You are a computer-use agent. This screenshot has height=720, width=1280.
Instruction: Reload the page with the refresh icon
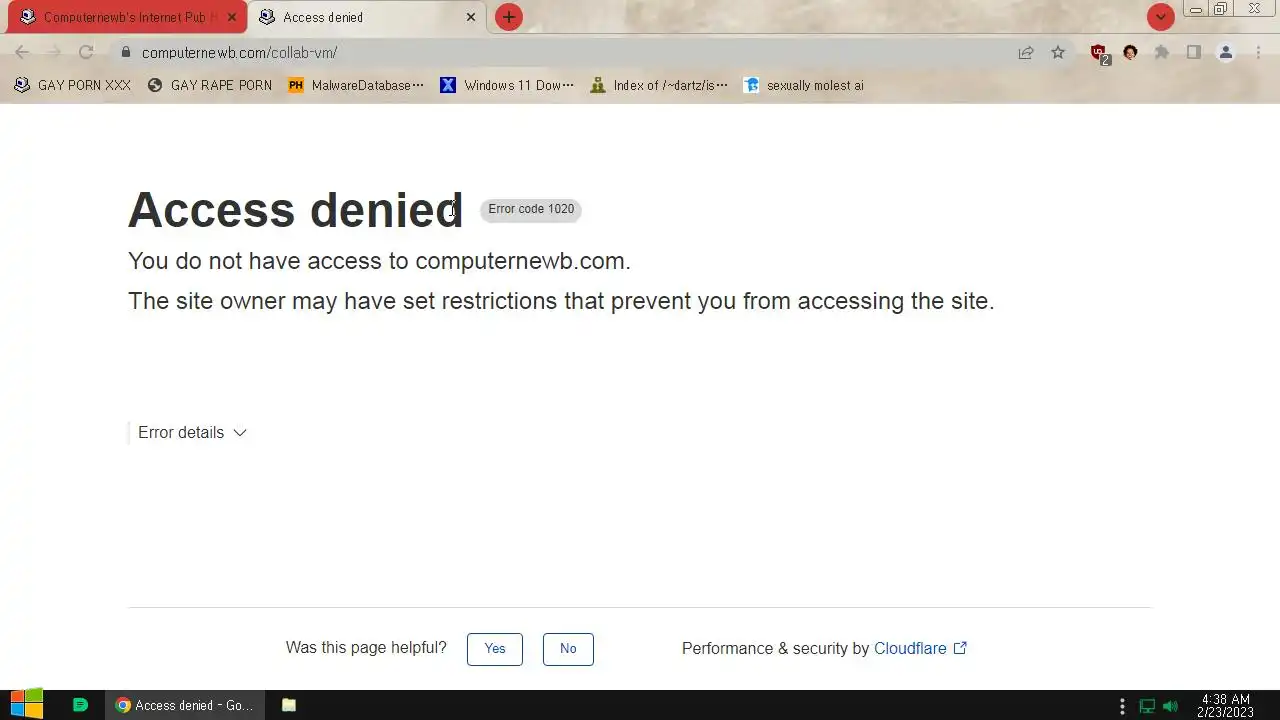point(86,52)
